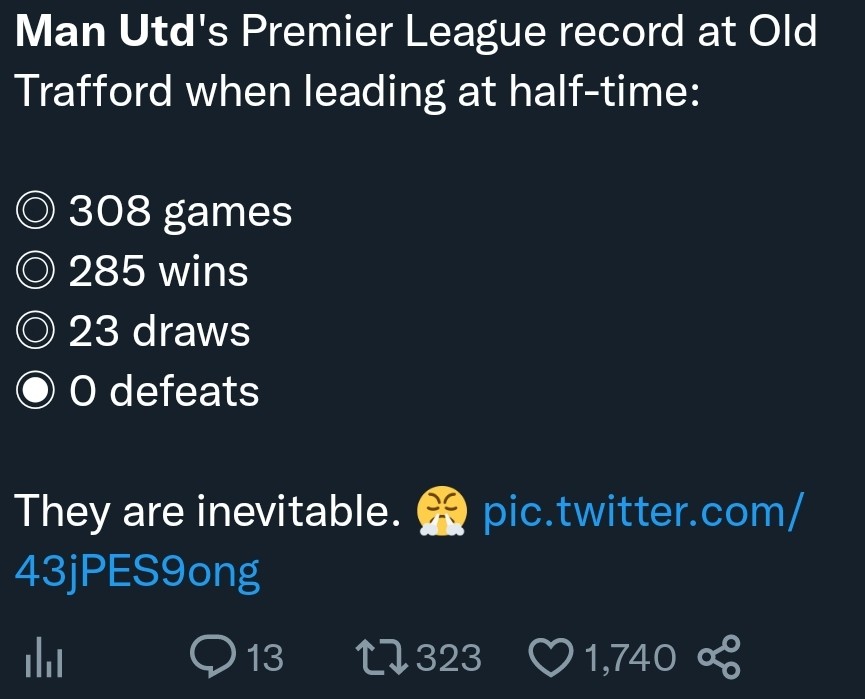Select the circle beside 23 draws
This screenshot has height=699, width=865.
point(37,332)
